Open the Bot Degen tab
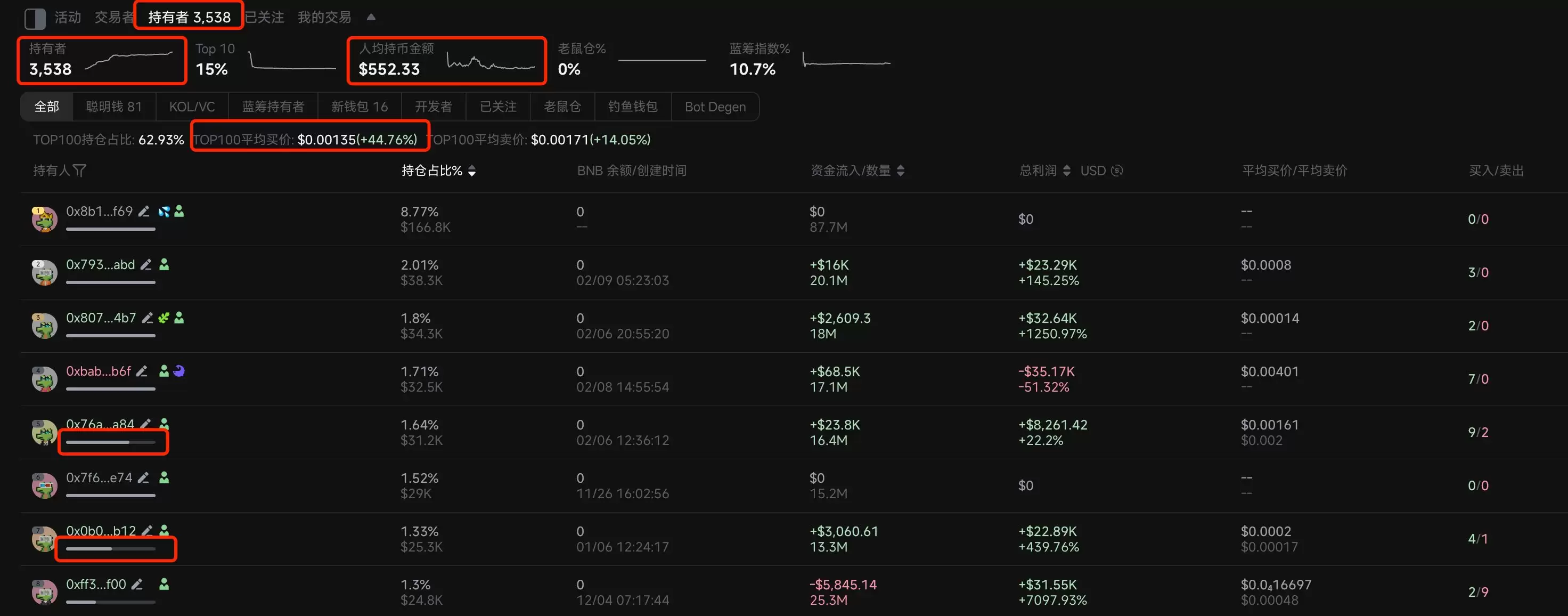The image size is (1568, 616). click(715, 107)
